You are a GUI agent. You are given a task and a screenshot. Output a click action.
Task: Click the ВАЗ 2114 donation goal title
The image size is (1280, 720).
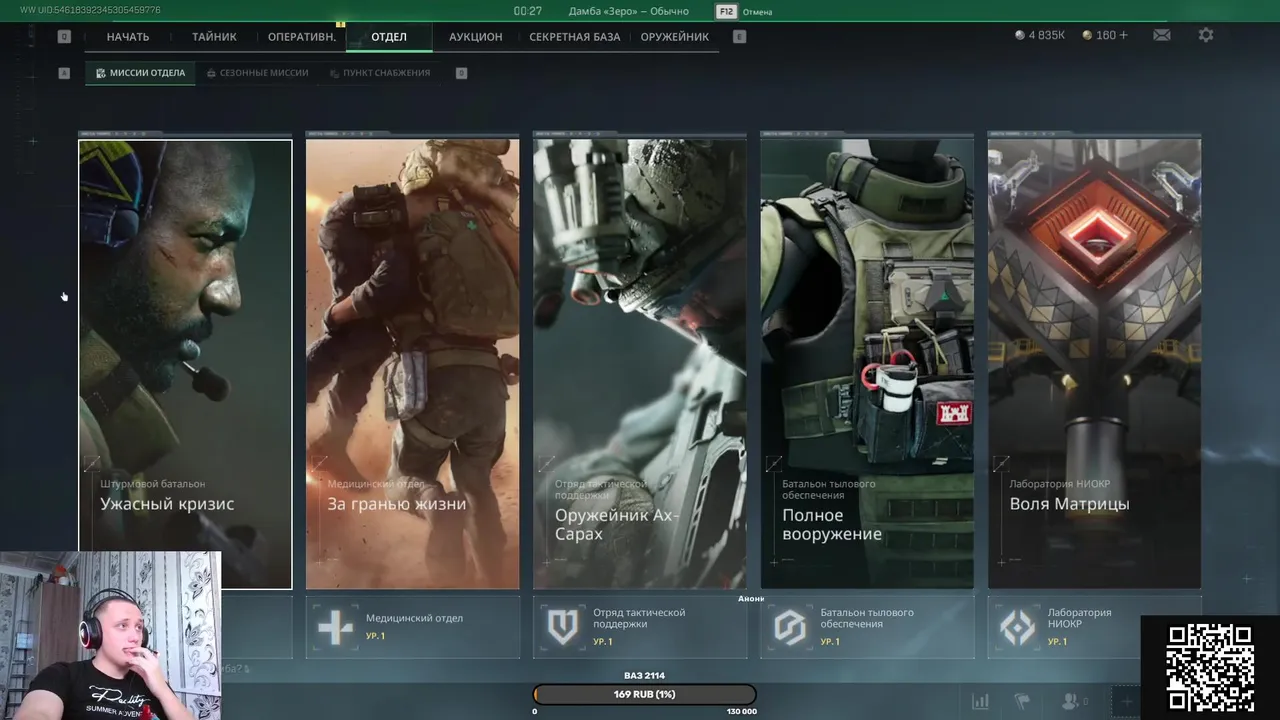point(644,676)
